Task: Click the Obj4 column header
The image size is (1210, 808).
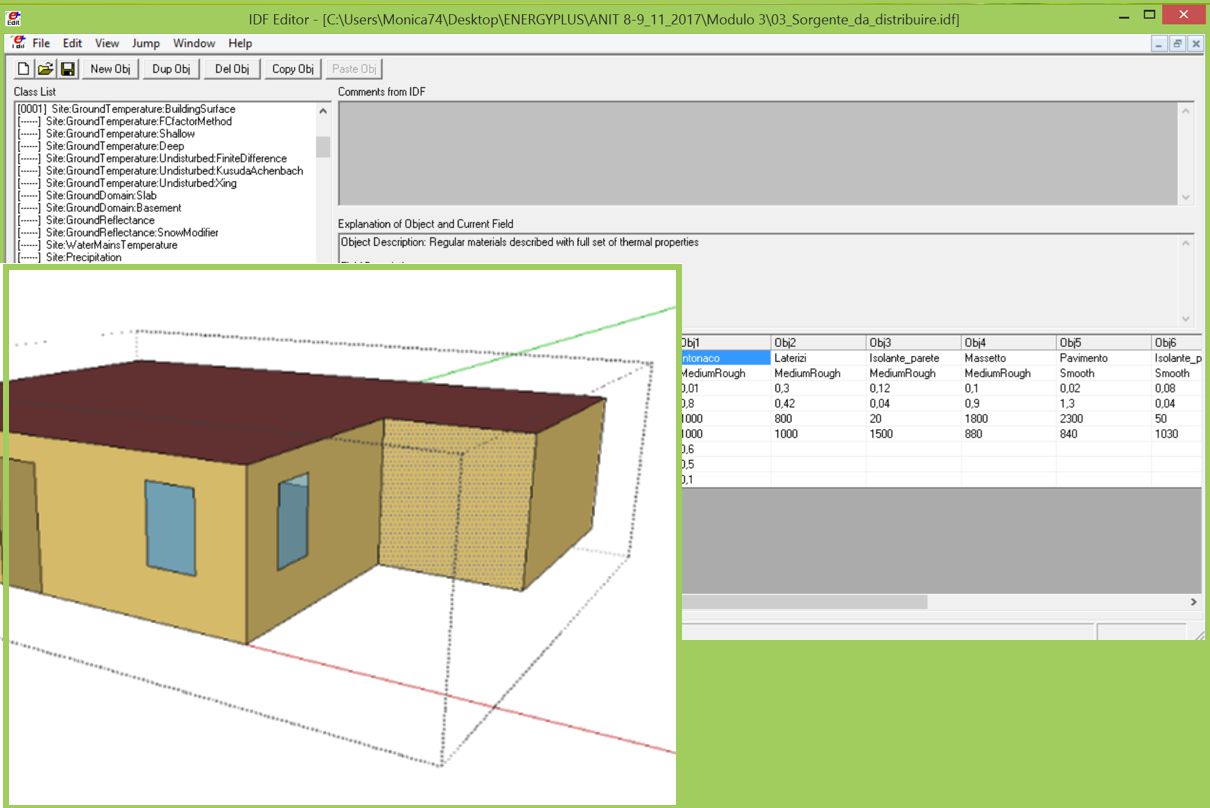Action: coord(1008,343)
